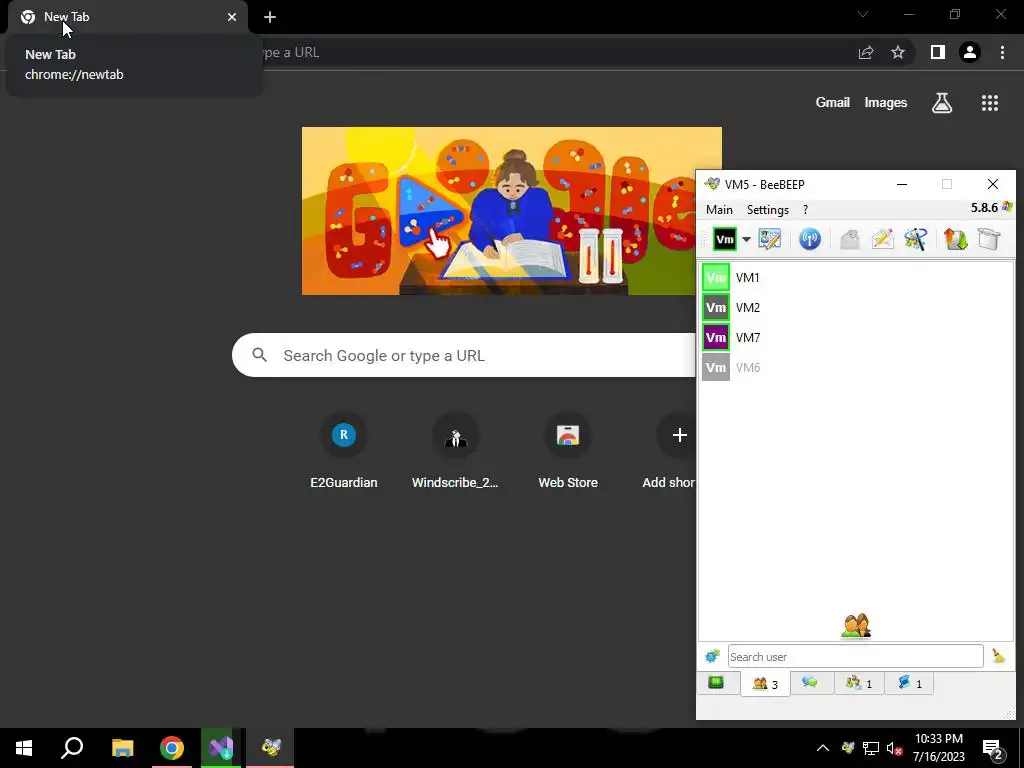Screen dimensions: 1024x768
Task: Open the ? help menu in BeeBEEP
Action: click(805, 210)
